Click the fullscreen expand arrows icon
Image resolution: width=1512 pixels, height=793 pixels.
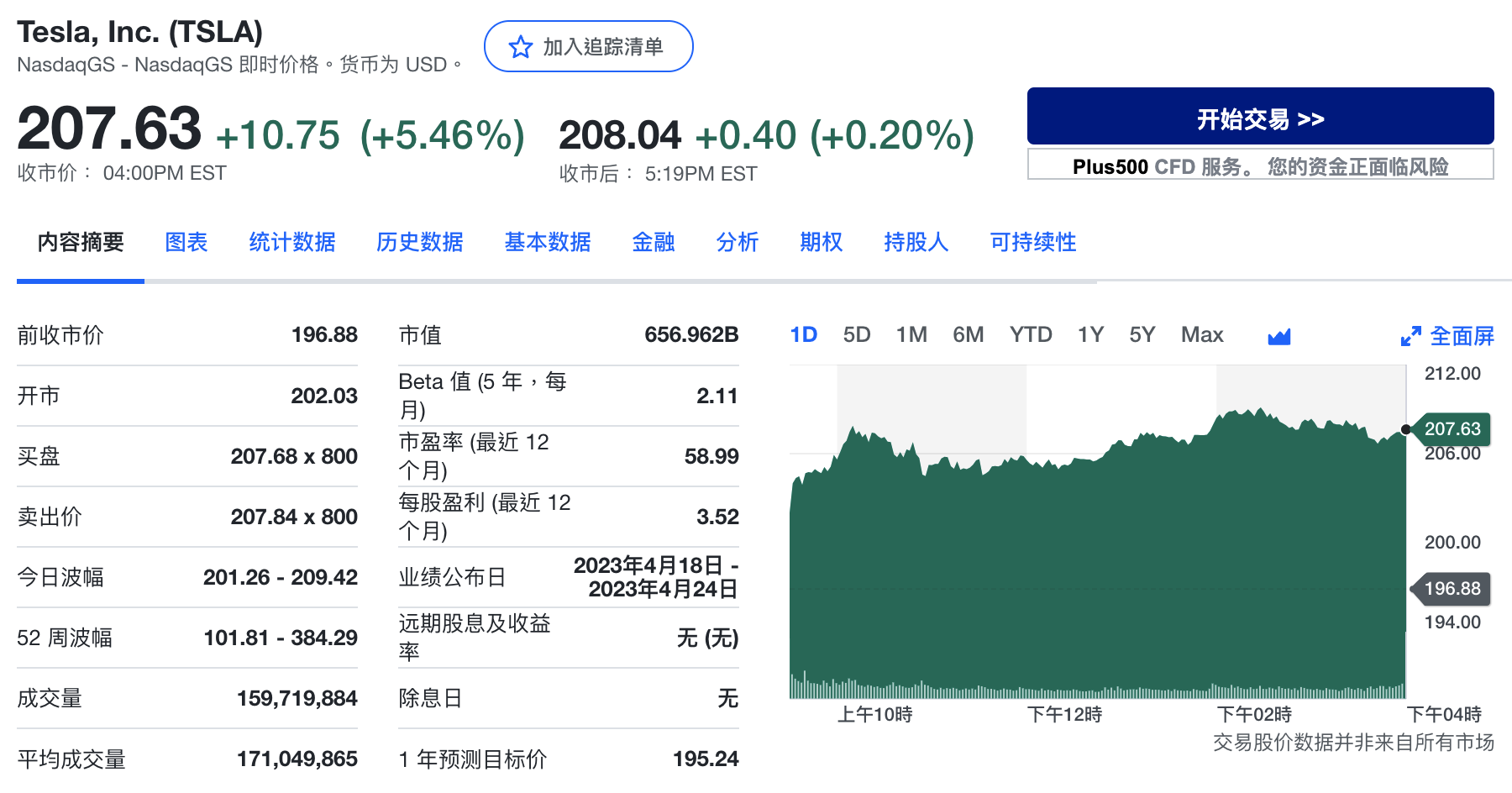pyautogui.click(x=1410, y=337)
